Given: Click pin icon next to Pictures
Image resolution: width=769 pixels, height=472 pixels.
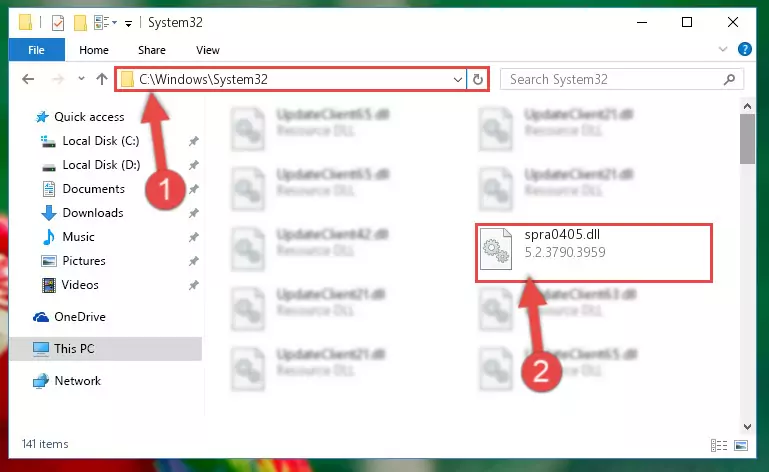Looking at the screenshot, I should tap(194, 261).
